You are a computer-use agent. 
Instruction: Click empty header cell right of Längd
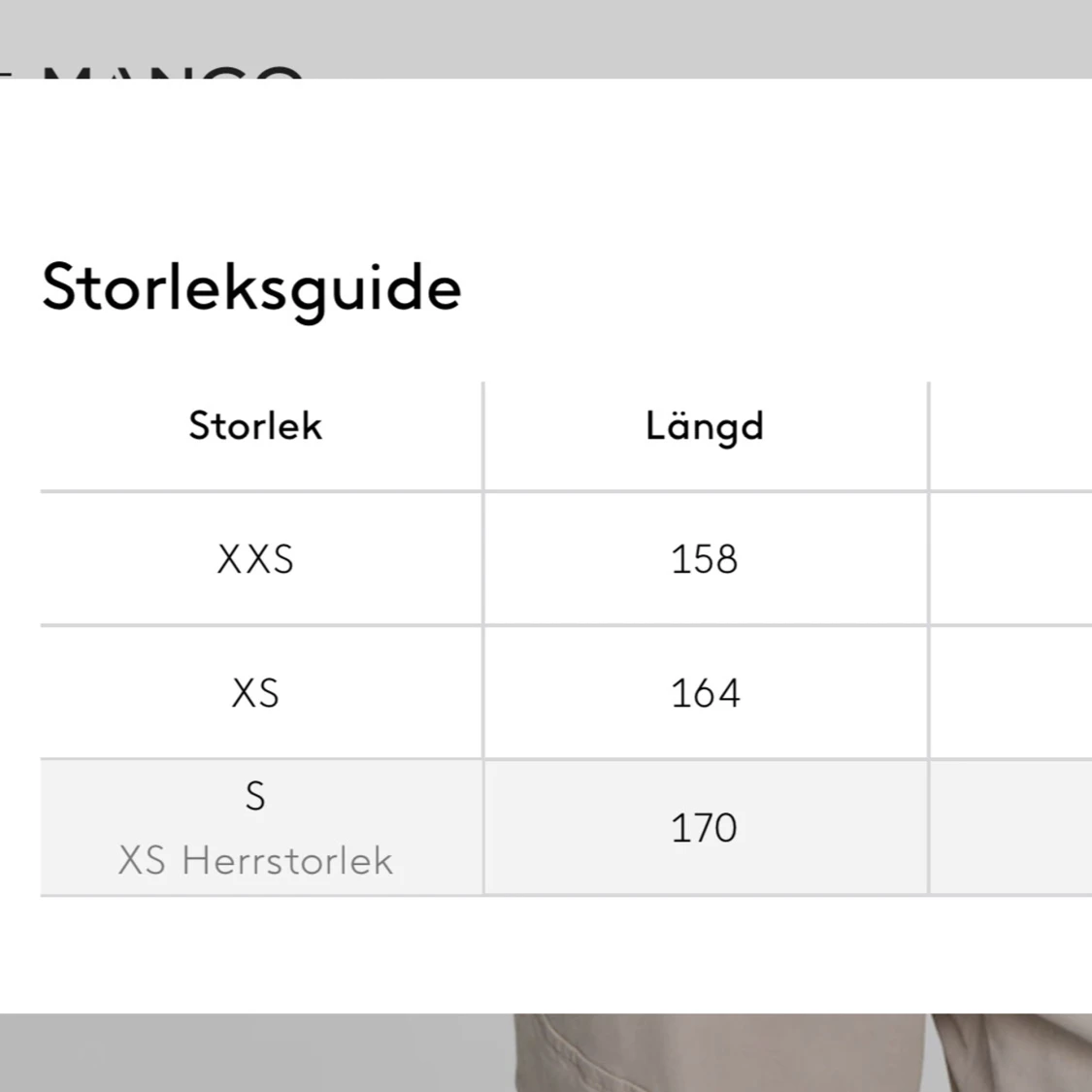coord(1011,436)
